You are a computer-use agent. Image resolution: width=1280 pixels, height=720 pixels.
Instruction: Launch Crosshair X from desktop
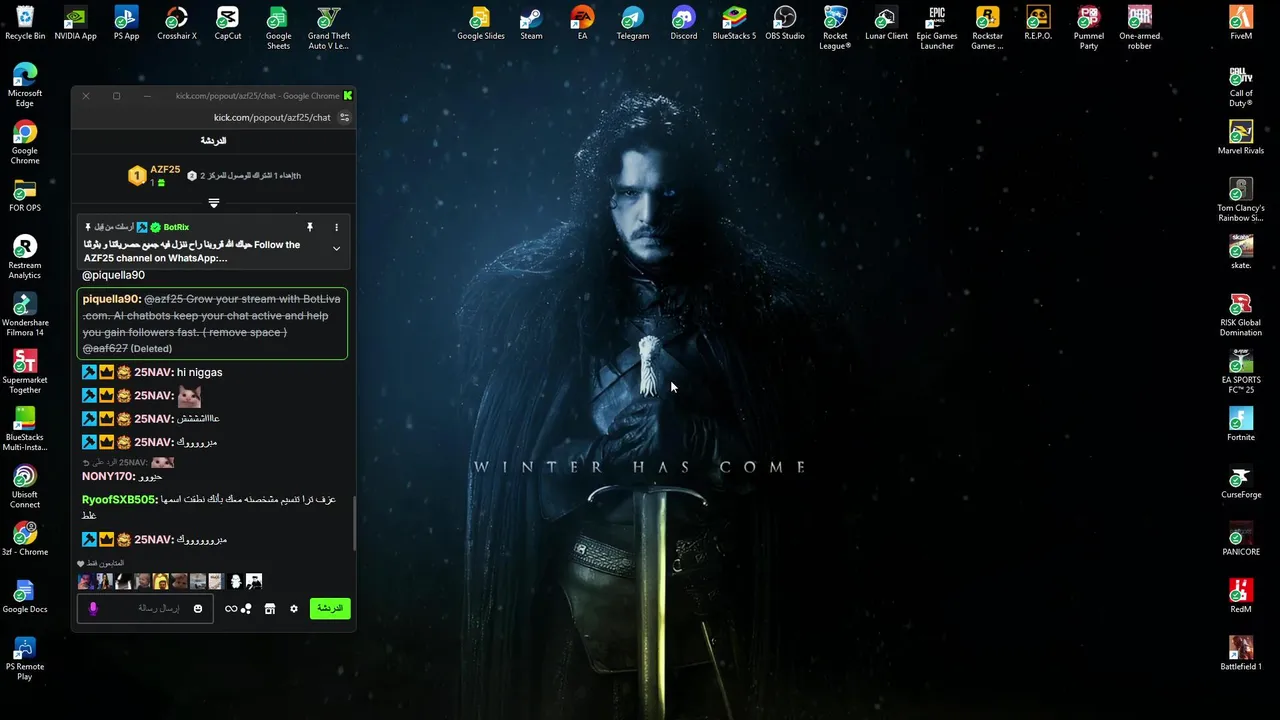tap(177, 23)
